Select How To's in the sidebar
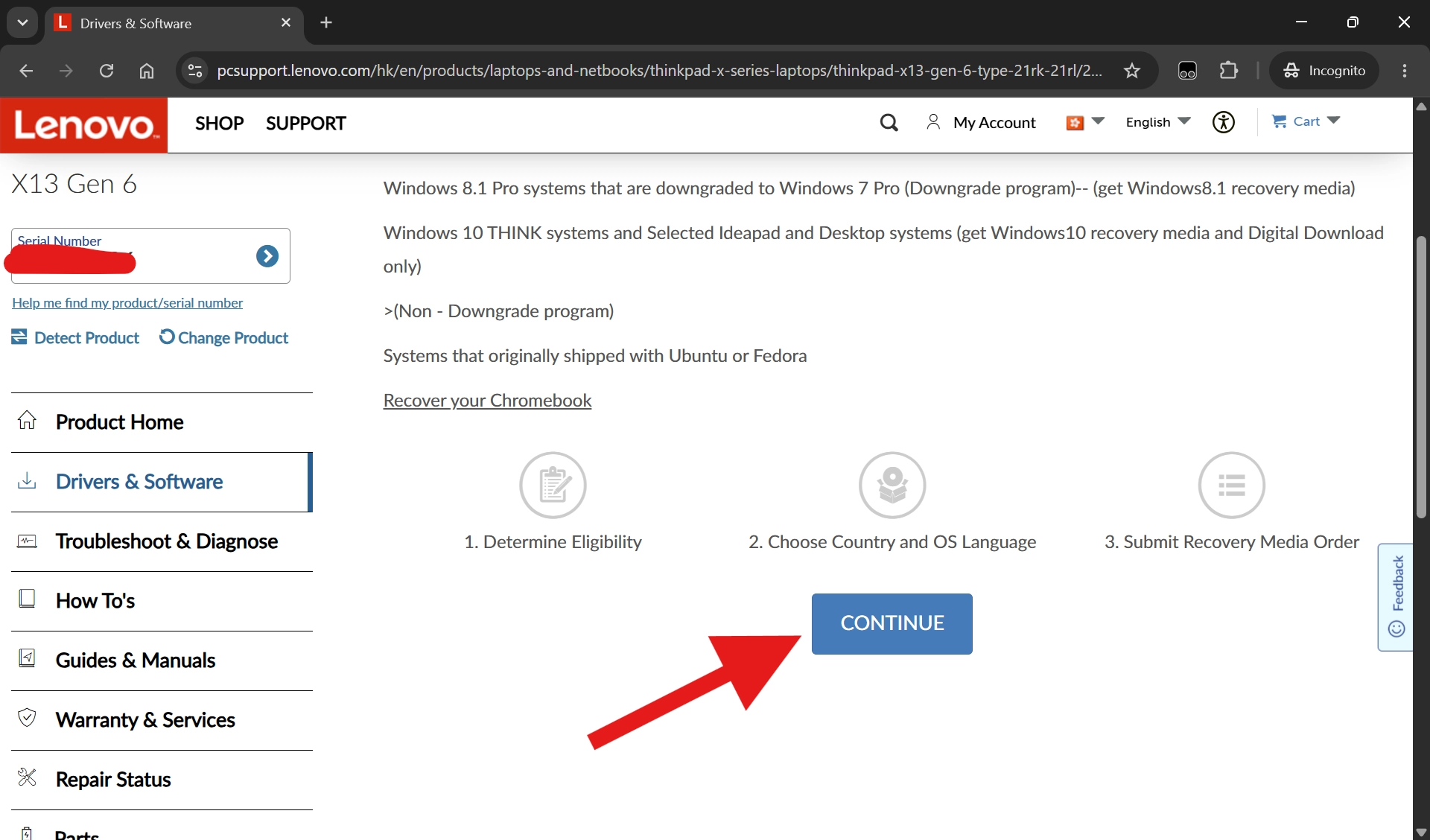Screen dimensions: 1430x840 [162, 601]
